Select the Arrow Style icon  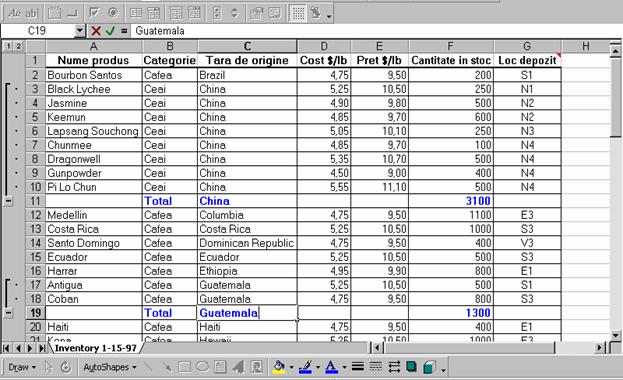[394, 366]
